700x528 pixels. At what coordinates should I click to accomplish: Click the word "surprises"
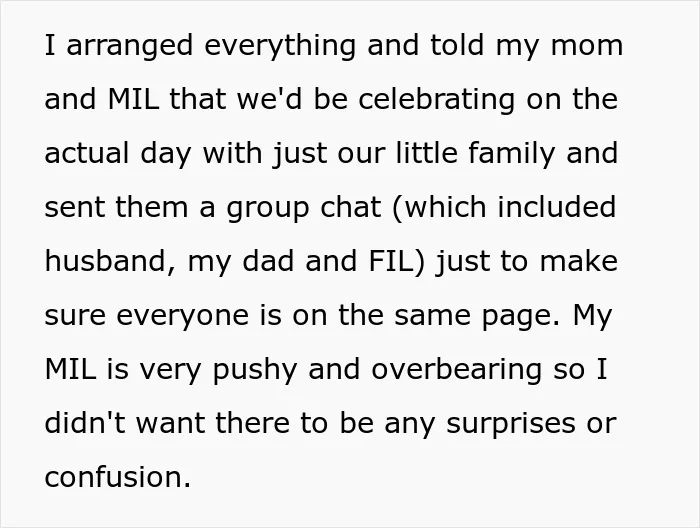coord(511,424)
